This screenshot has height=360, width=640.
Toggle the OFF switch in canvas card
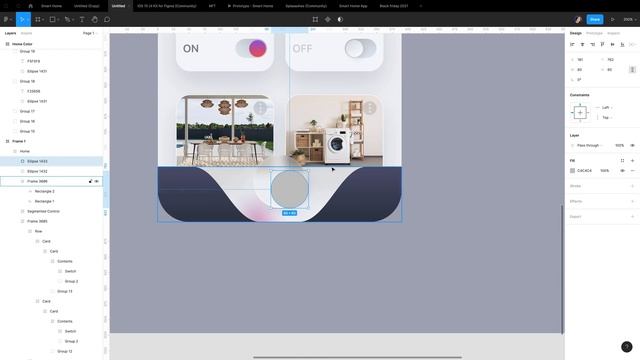tap(360, 49)
